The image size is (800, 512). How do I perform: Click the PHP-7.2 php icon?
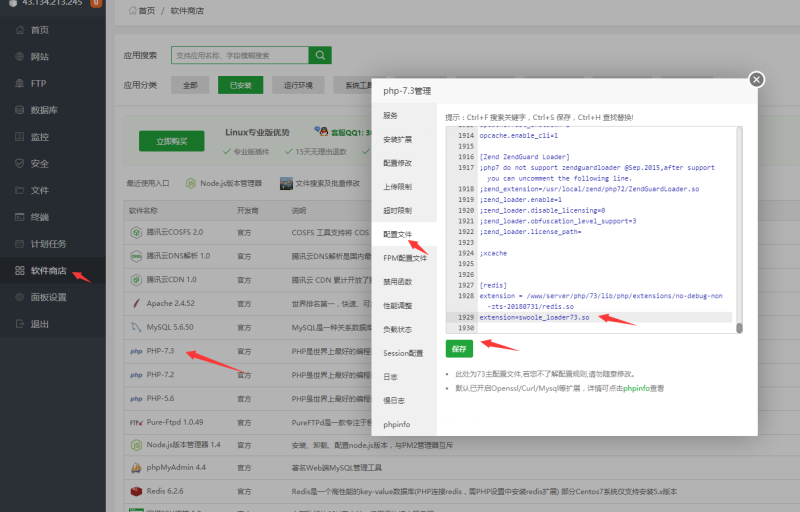[136, 375]
